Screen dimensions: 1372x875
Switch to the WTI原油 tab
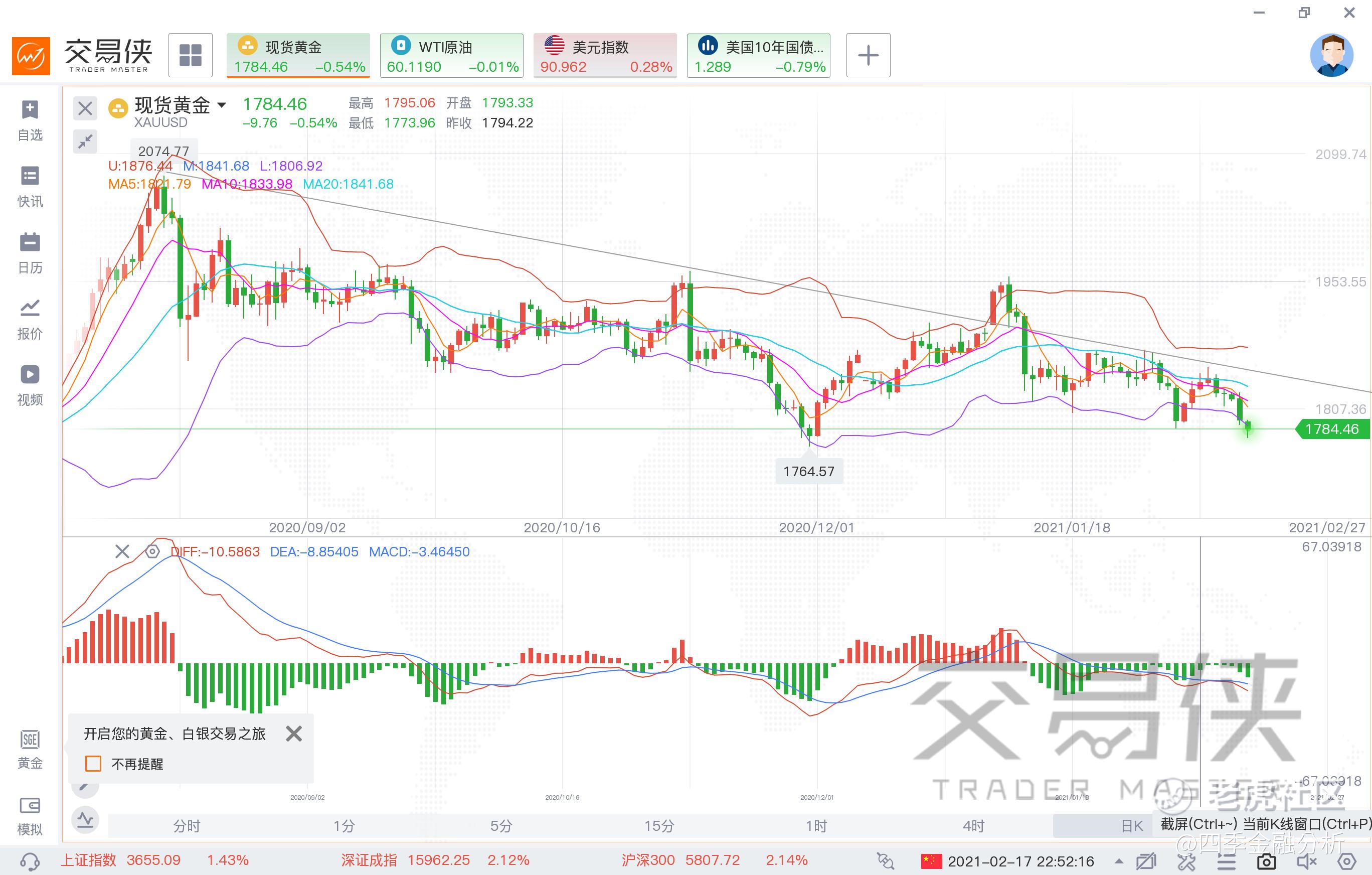point(452,55)
